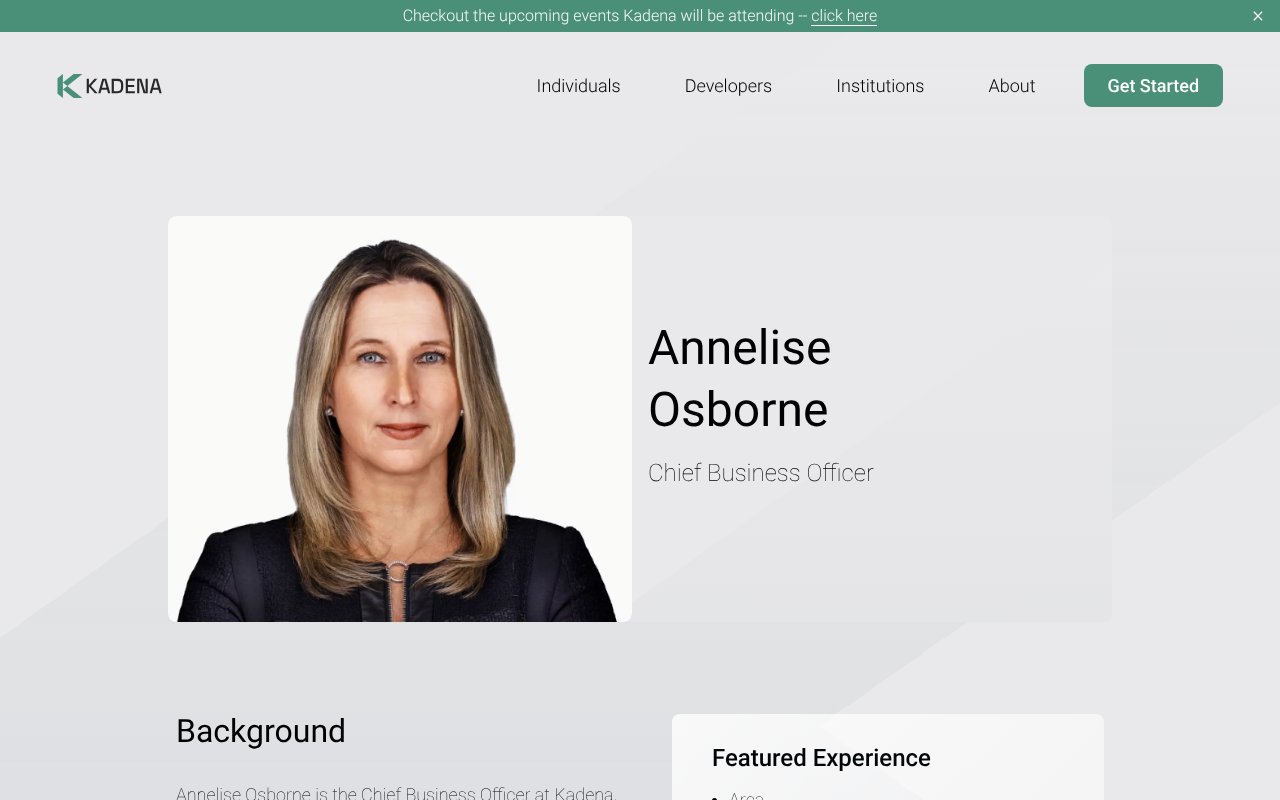The height and width of the screenshot is (800, 1280).
Task: Click the Get Started button
Action: pyautogui.click(x=1153, y=86)
